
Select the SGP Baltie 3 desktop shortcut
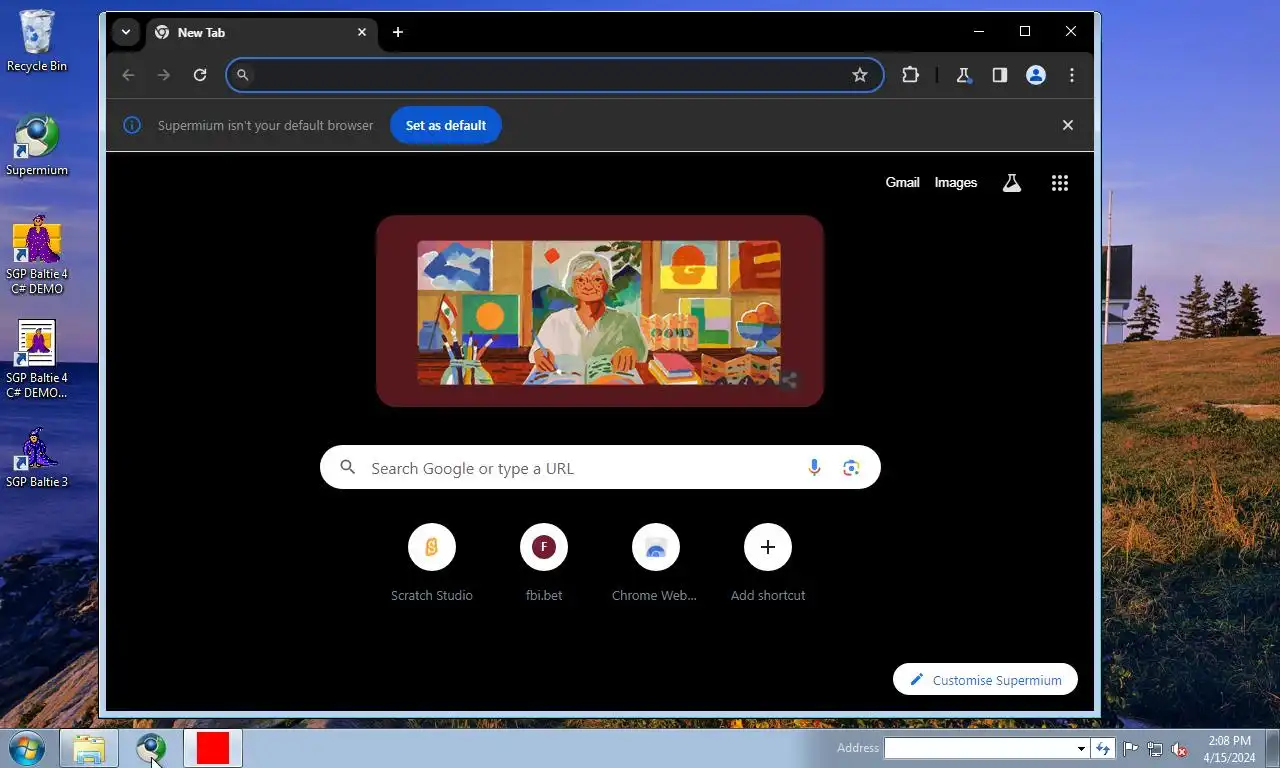[37, 458]
